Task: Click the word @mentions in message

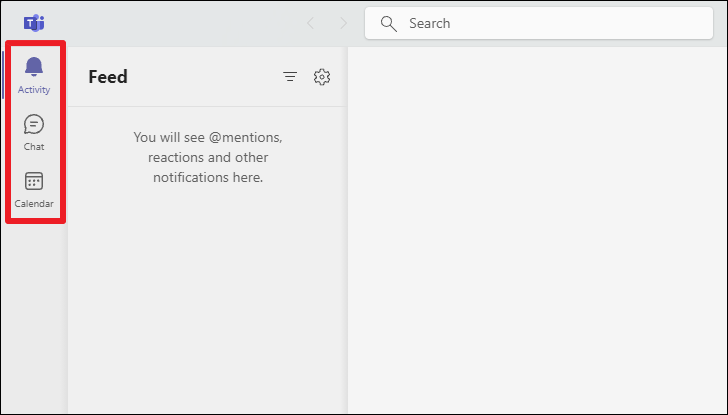Action: 245,137
